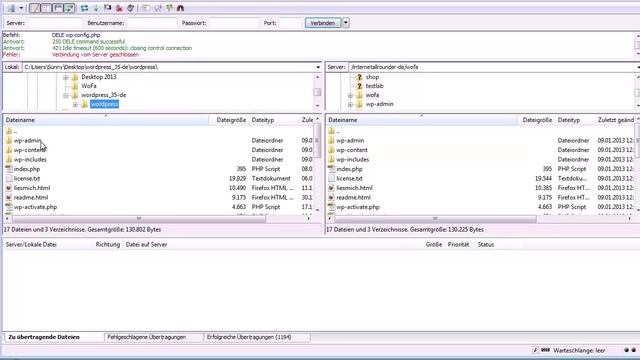
Task: Select local wp-content folder
Action: [30, 150]
